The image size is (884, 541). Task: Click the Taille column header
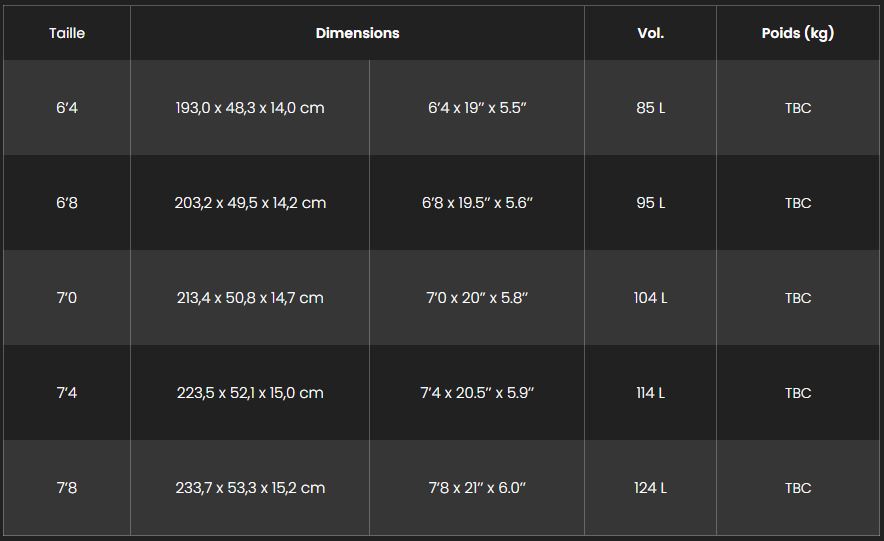[67, 33]
